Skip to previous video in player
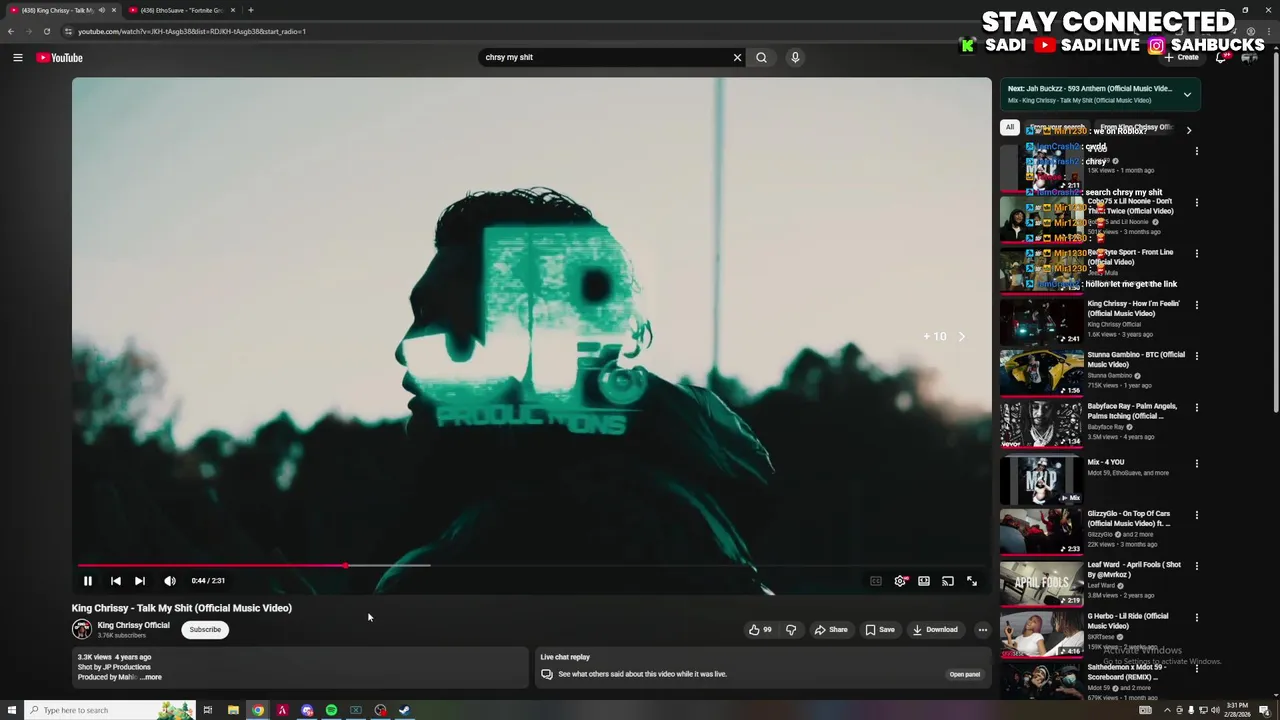Viewport: 1280px width, 720px height. point(116,581)
